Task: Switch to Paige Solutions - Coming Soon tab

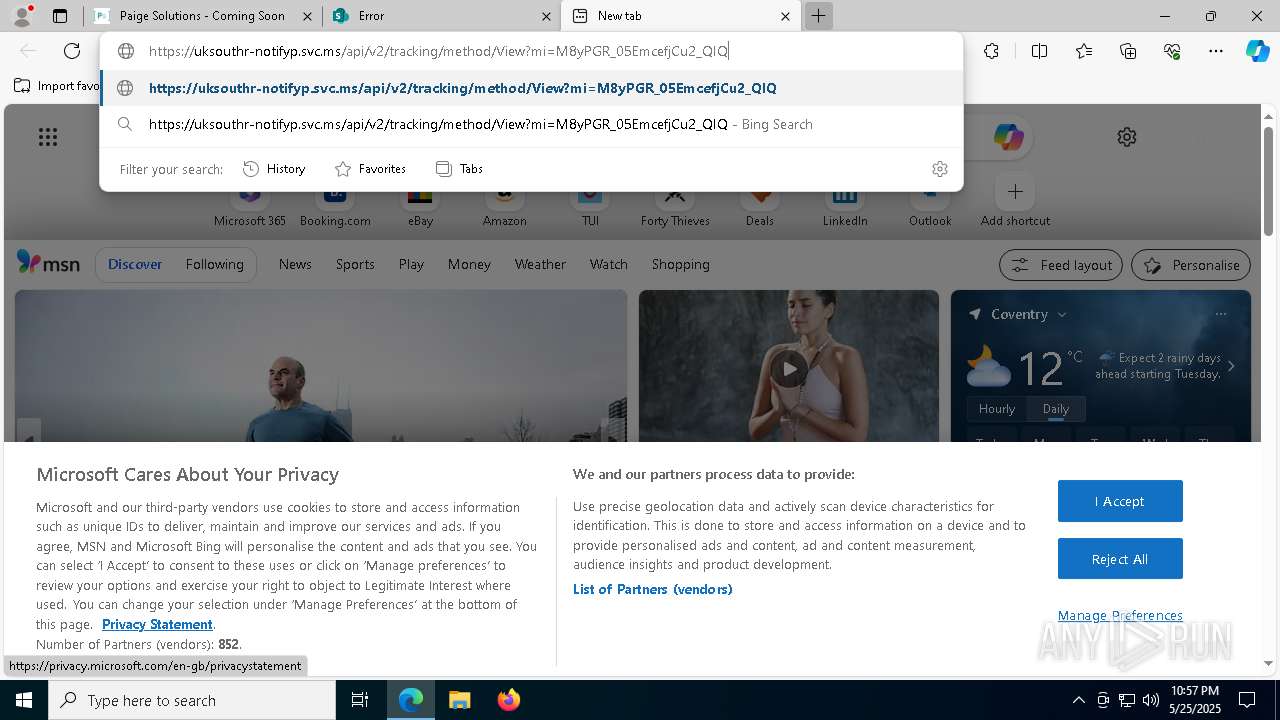Action: pos(204,16)
